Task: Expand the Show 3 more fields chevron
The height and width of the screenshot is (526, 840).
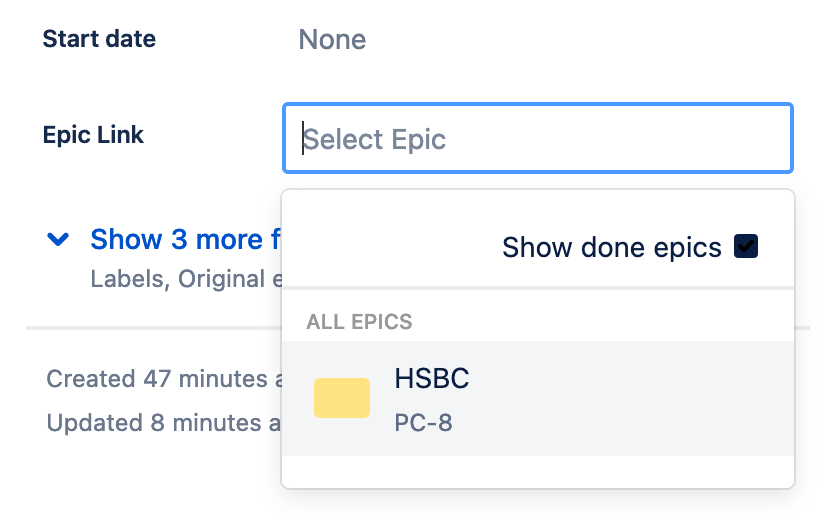Action: (x=58, y=239)
